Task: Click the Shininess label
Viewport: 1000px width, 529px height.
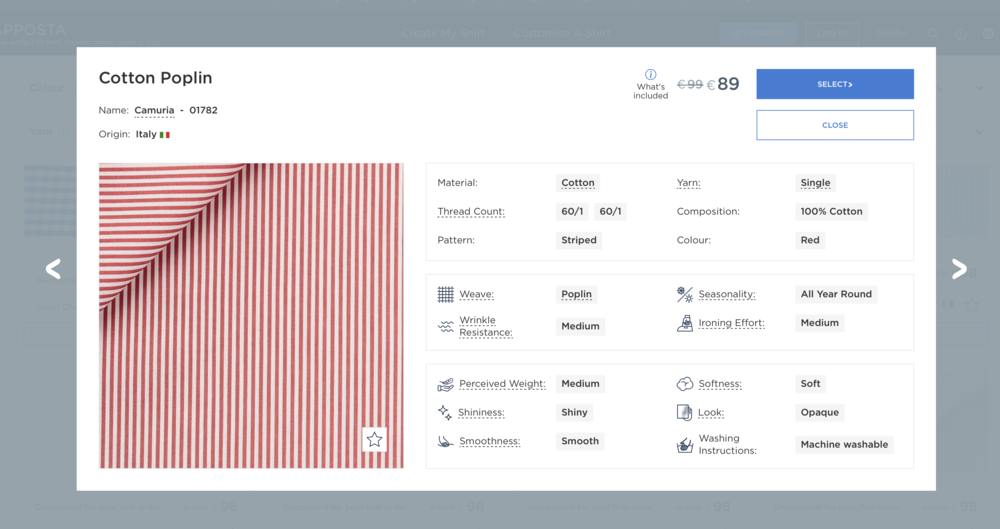Action: pos(481,412)
